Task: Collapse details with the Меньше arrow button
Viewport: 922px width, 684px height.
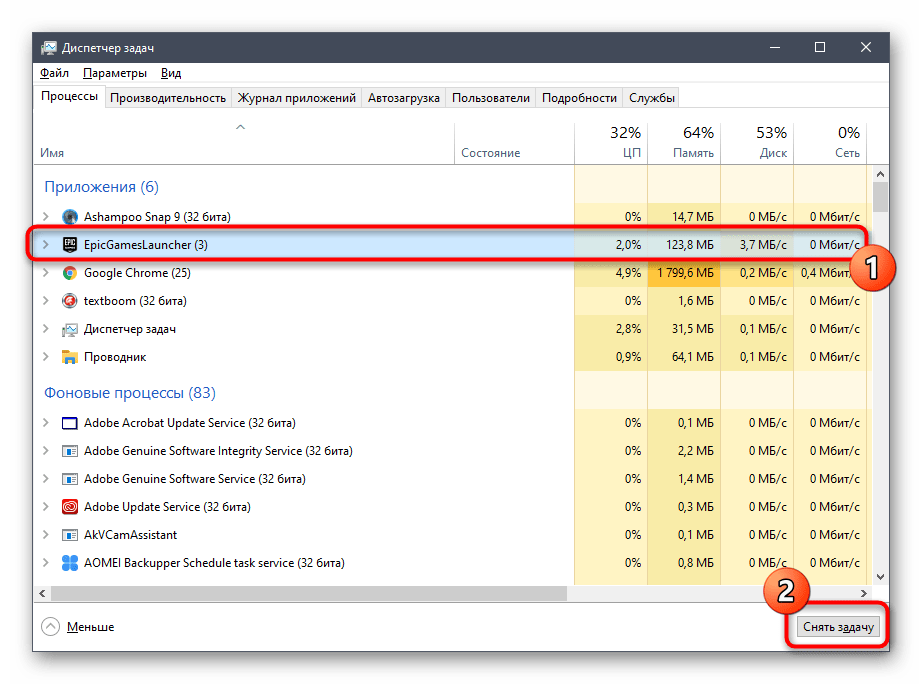Action: pos(51,627)
